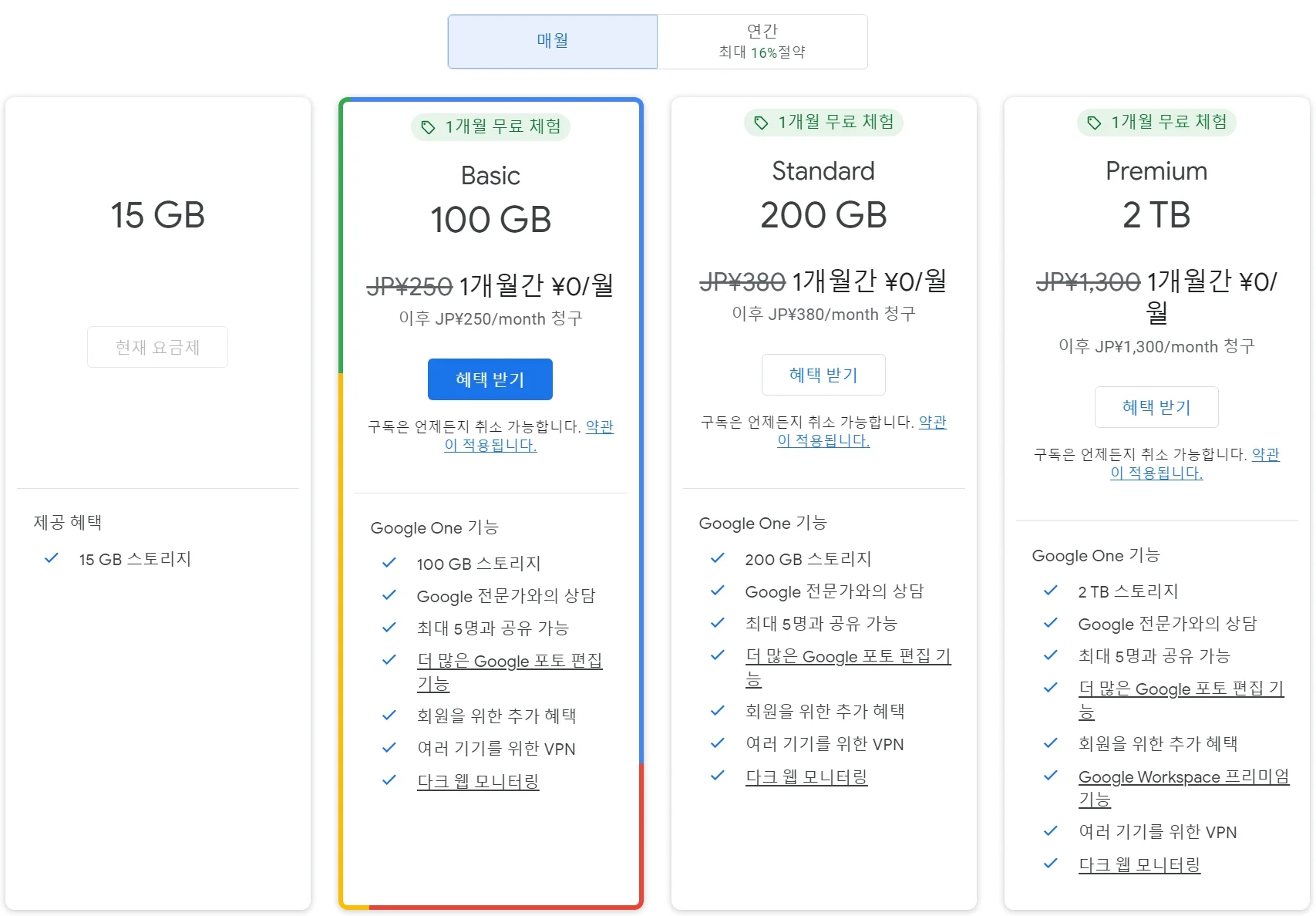
Task: Click checkmark beside 200 GB 스토리지
Action: point(718,558)
